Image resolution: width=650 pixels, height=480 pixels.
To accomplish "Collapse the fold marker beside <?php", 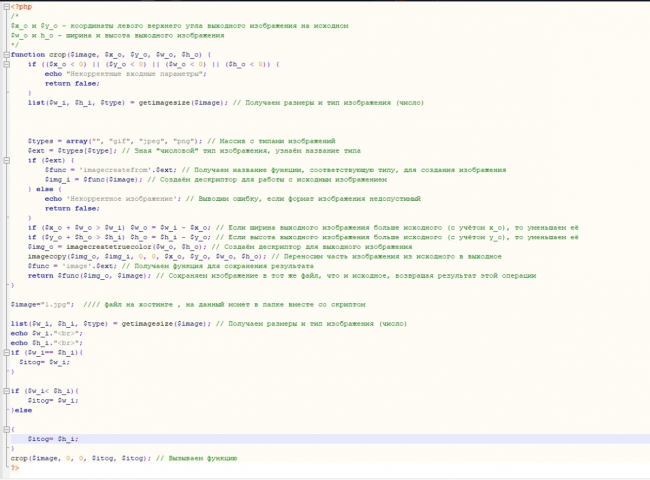I will pos(6,7).
